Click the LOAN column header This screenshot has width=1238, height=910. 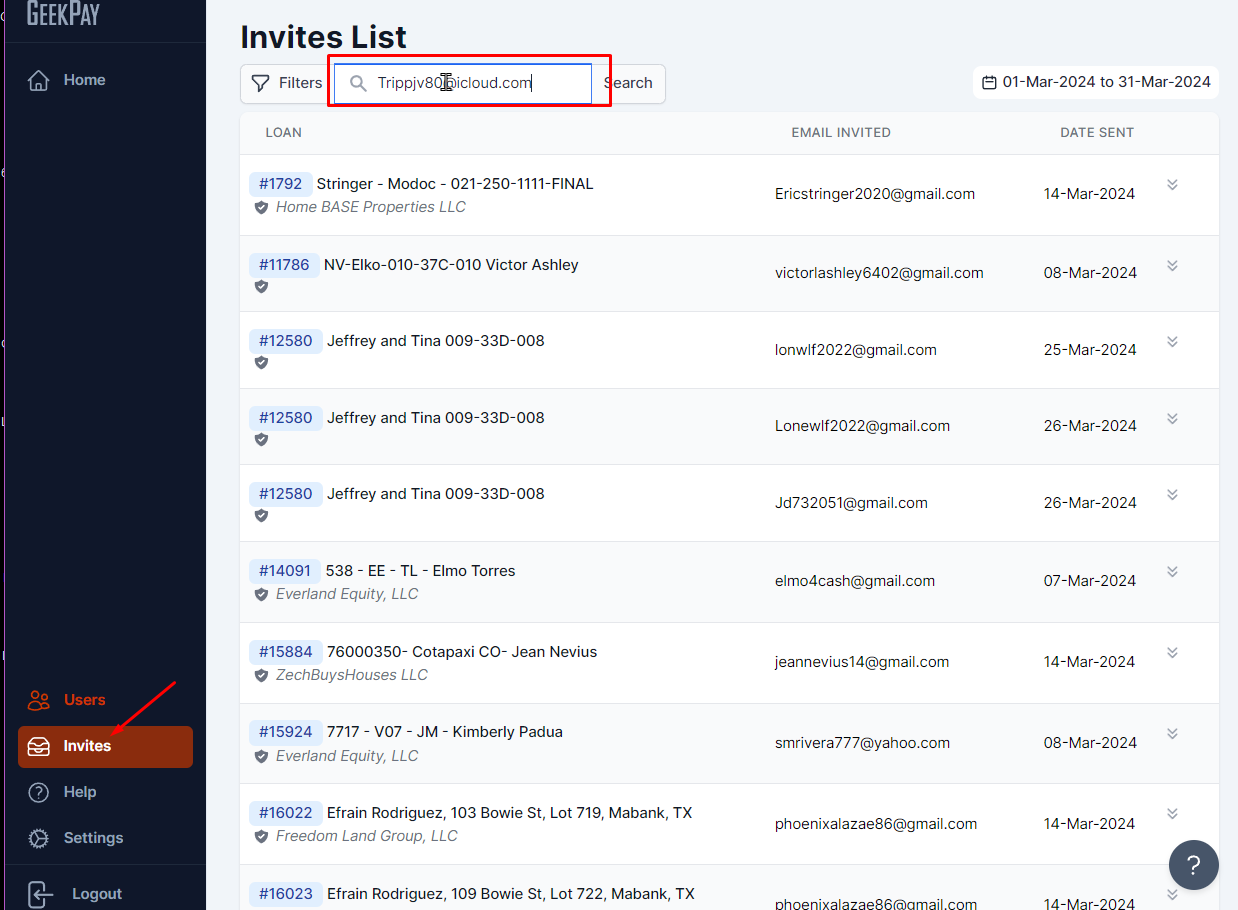[284, 132]
